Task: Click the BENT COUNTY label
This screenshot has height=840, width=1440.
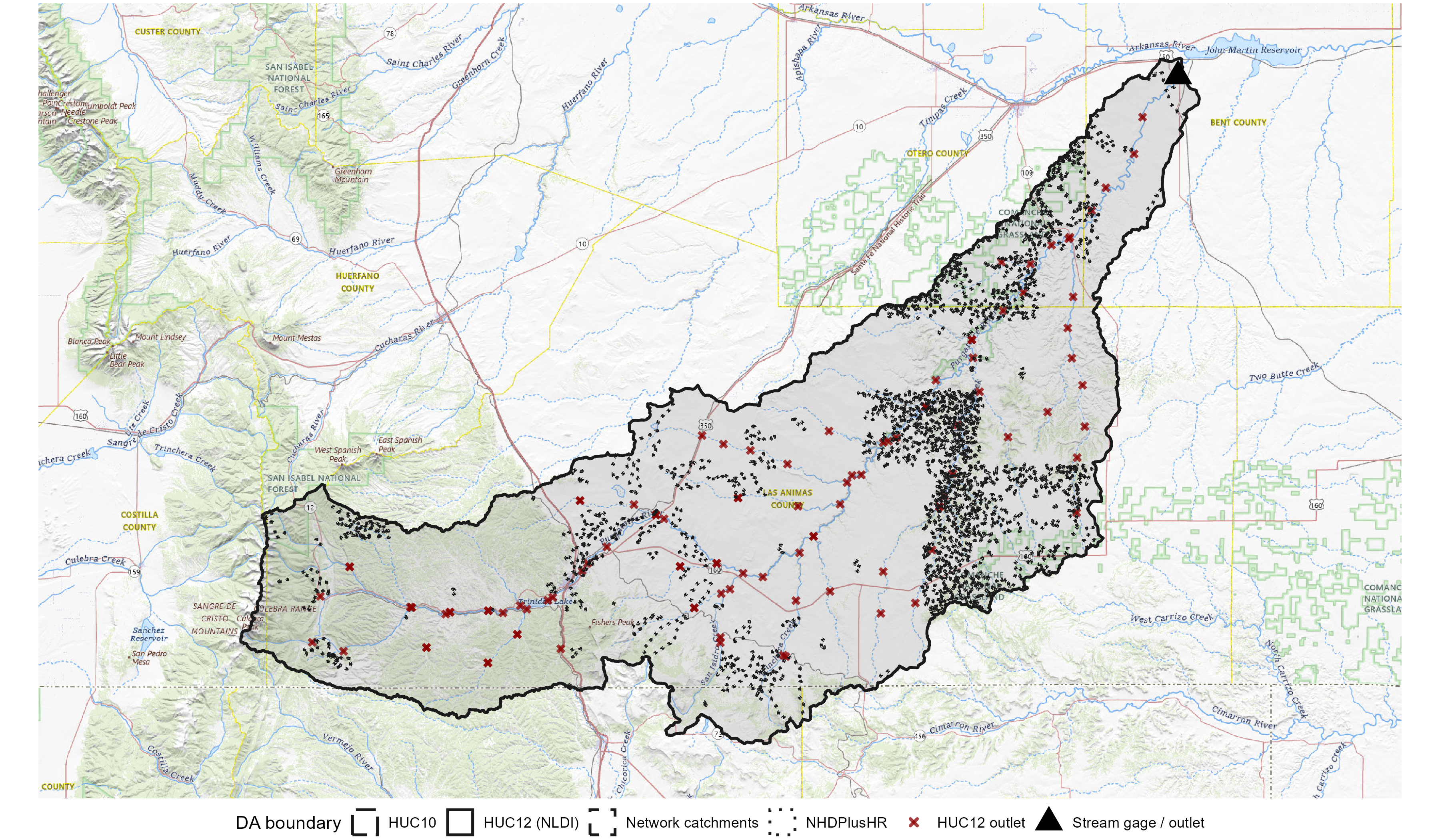Action: tap(1238, 122)
